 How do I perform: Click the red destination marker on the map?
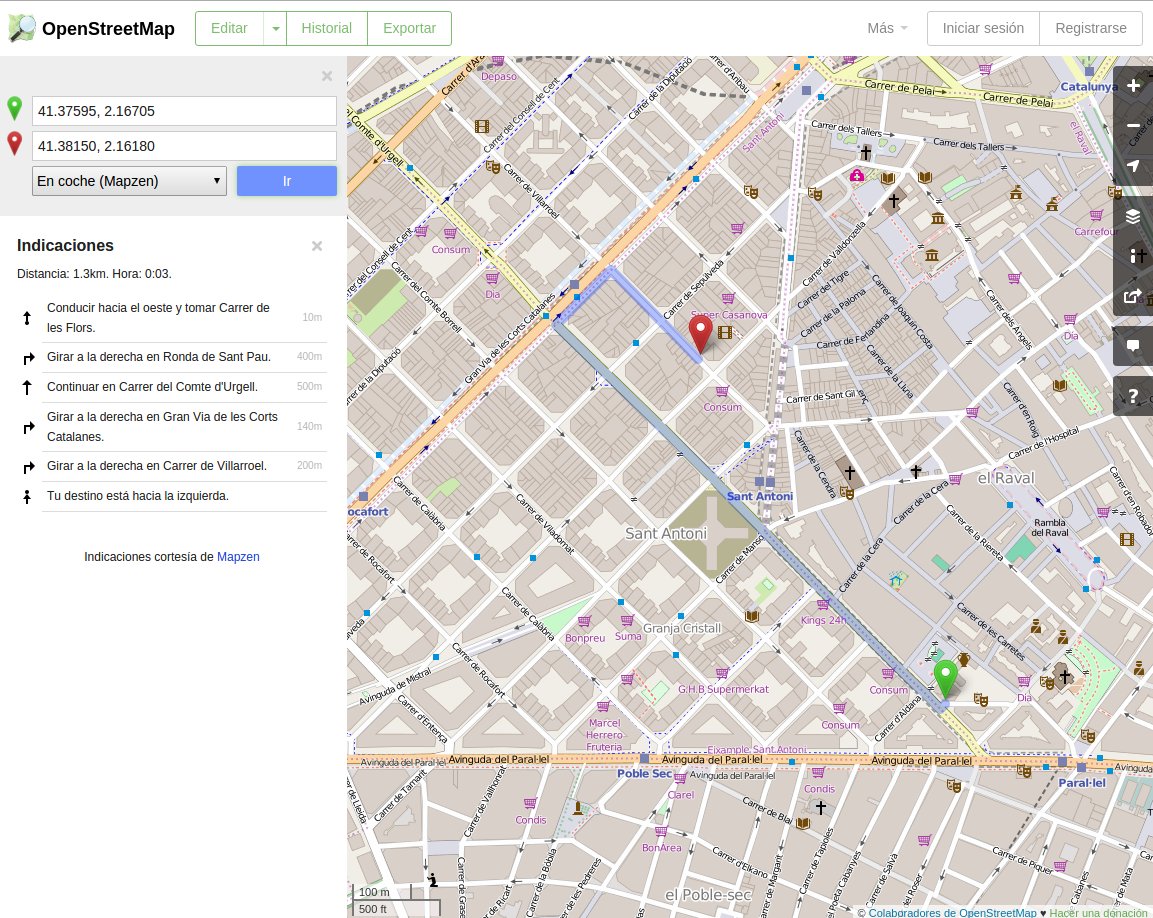[x=700, y=333]
